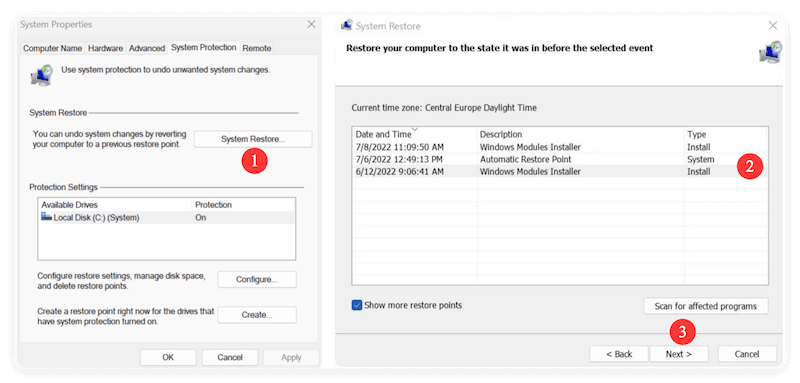Click Next in System Restore wizard
800x383 pixels.
pos(679,354)
